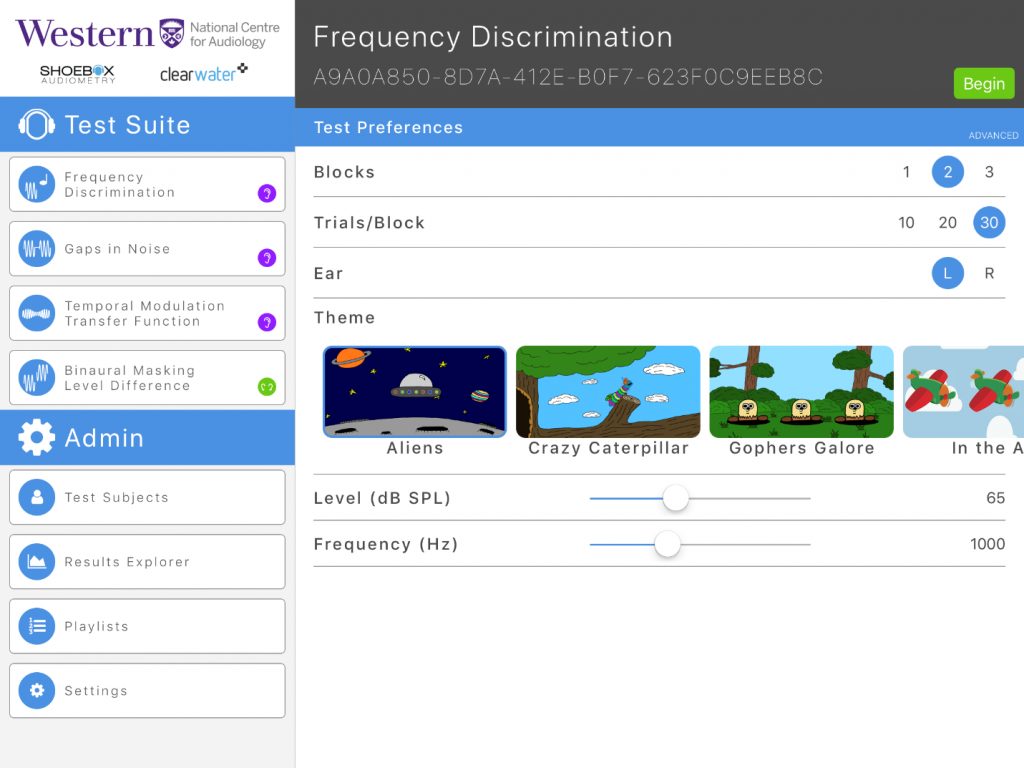
Task: Set Trials/Block to 20
Action: (x=948, y=223)
